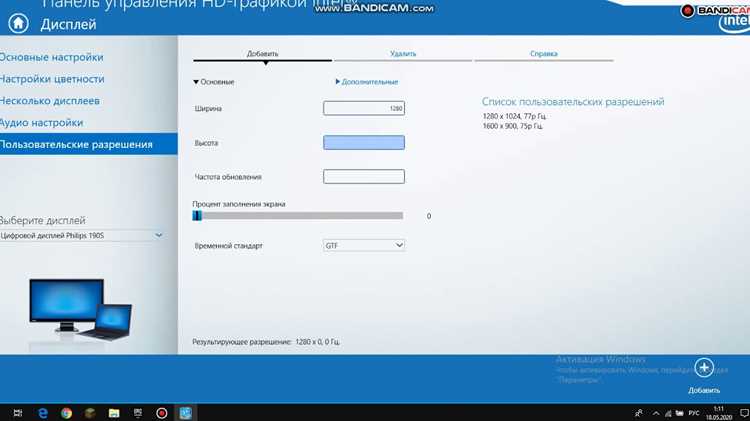Click the screen fill percentage slider handle
750x421 pixels.
[x=197, y=216]
